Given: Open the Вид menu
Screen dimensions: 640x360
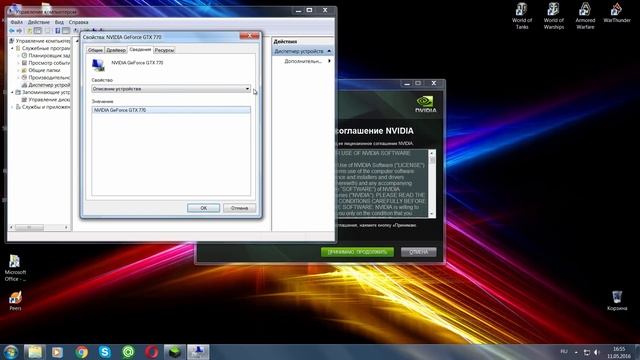Looking at the screenshot, I should tap(59, 22).
